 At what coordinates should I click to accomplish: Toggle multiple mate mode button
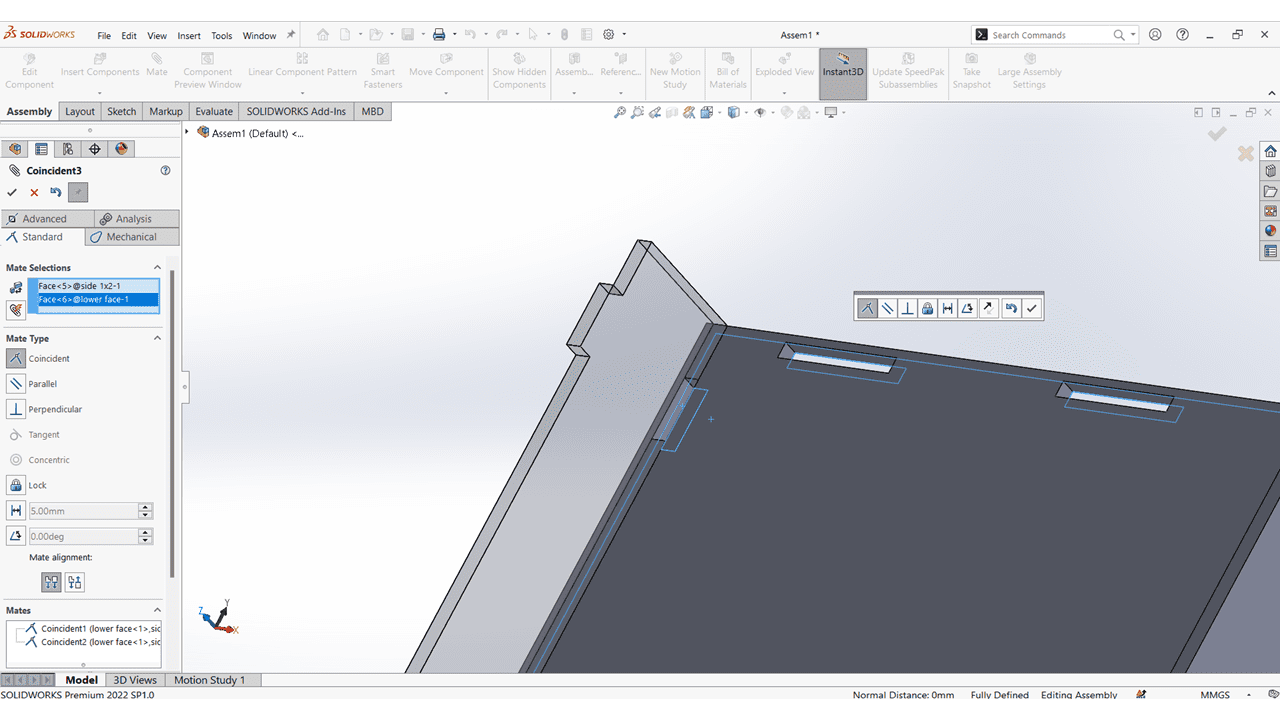click(x=16, y=311)
